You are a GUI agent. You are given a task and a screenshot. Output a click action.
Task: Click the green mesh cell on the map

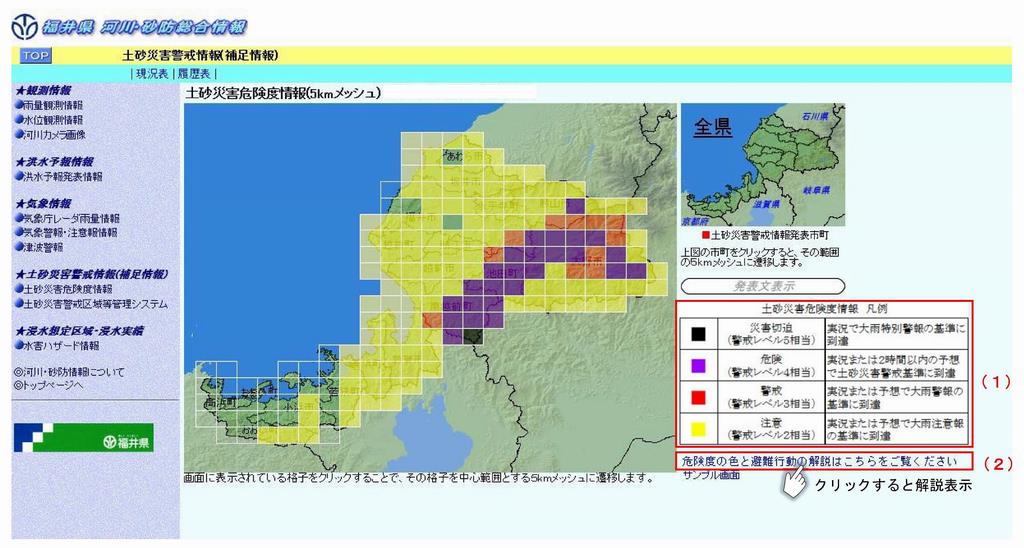[x=452, y=221]
